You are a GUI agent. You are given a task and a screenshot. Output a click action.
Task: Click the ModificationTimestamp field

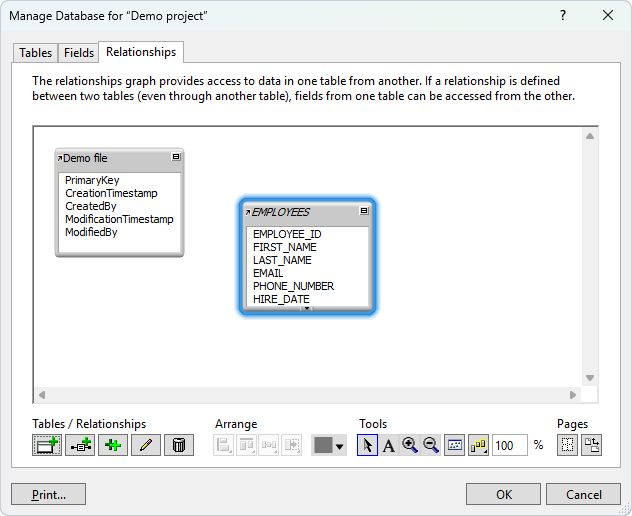click(x=119, y=219)
